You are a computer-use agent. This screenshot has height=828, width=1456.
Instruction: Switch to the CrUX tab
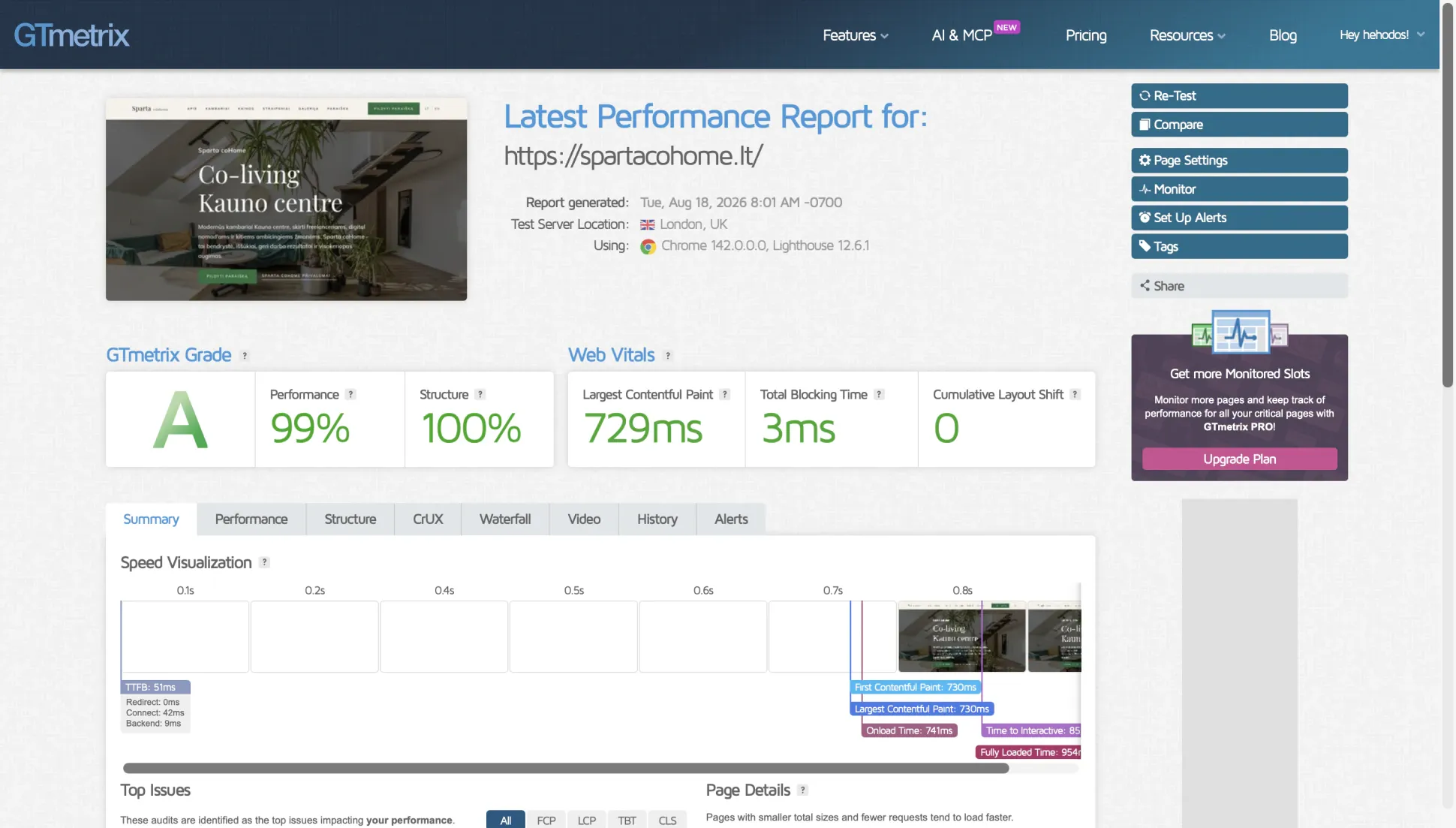click(428, 519)
